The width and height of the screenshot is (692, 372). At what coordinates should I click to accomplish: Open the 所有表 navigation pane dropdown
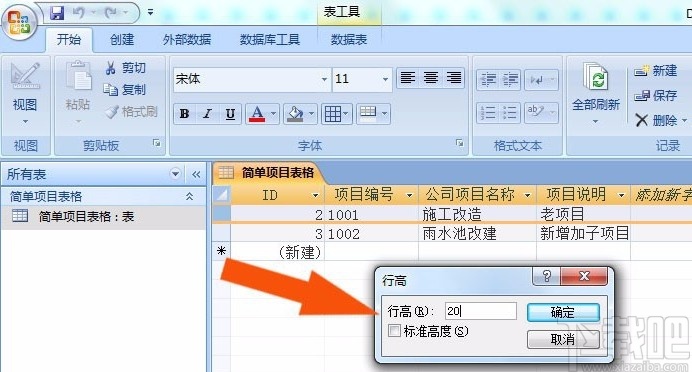coord(175,174)
